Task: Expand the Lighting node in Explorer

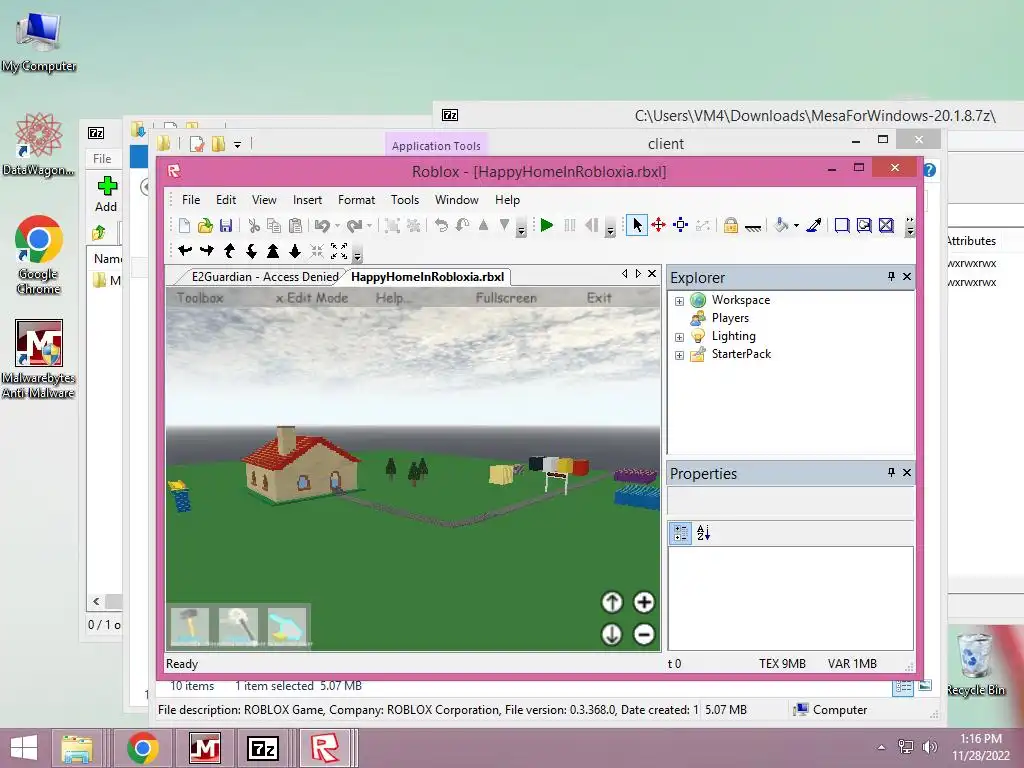Action: click(x=679, y=337)
